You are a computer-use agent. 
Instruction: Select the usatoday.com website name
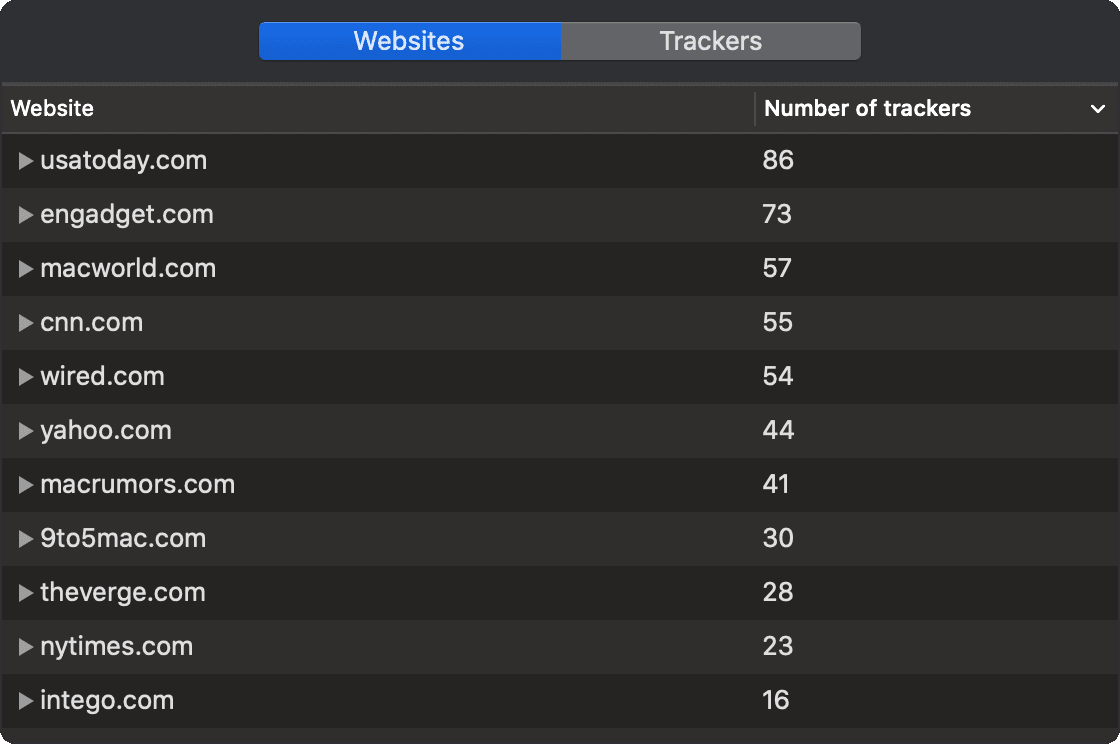[x=123, y=161]
